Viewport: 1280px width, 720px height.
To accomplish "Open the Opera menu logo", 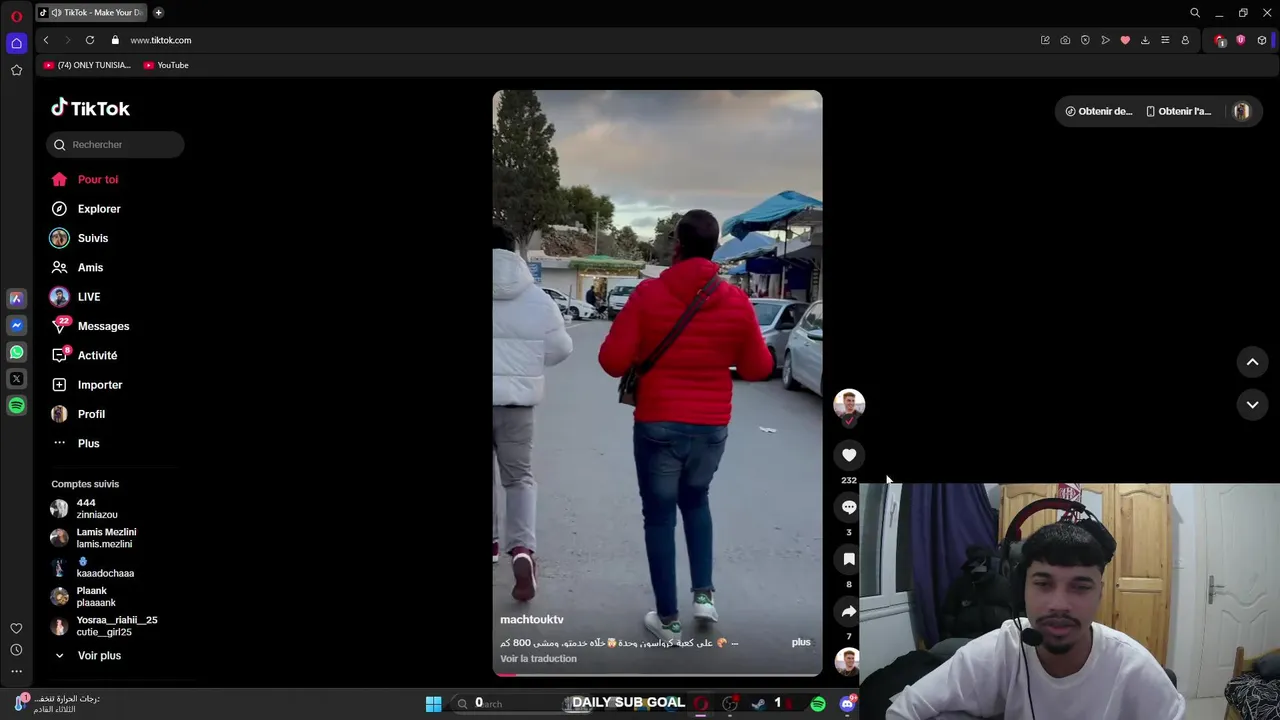I will tap(16, 16).
